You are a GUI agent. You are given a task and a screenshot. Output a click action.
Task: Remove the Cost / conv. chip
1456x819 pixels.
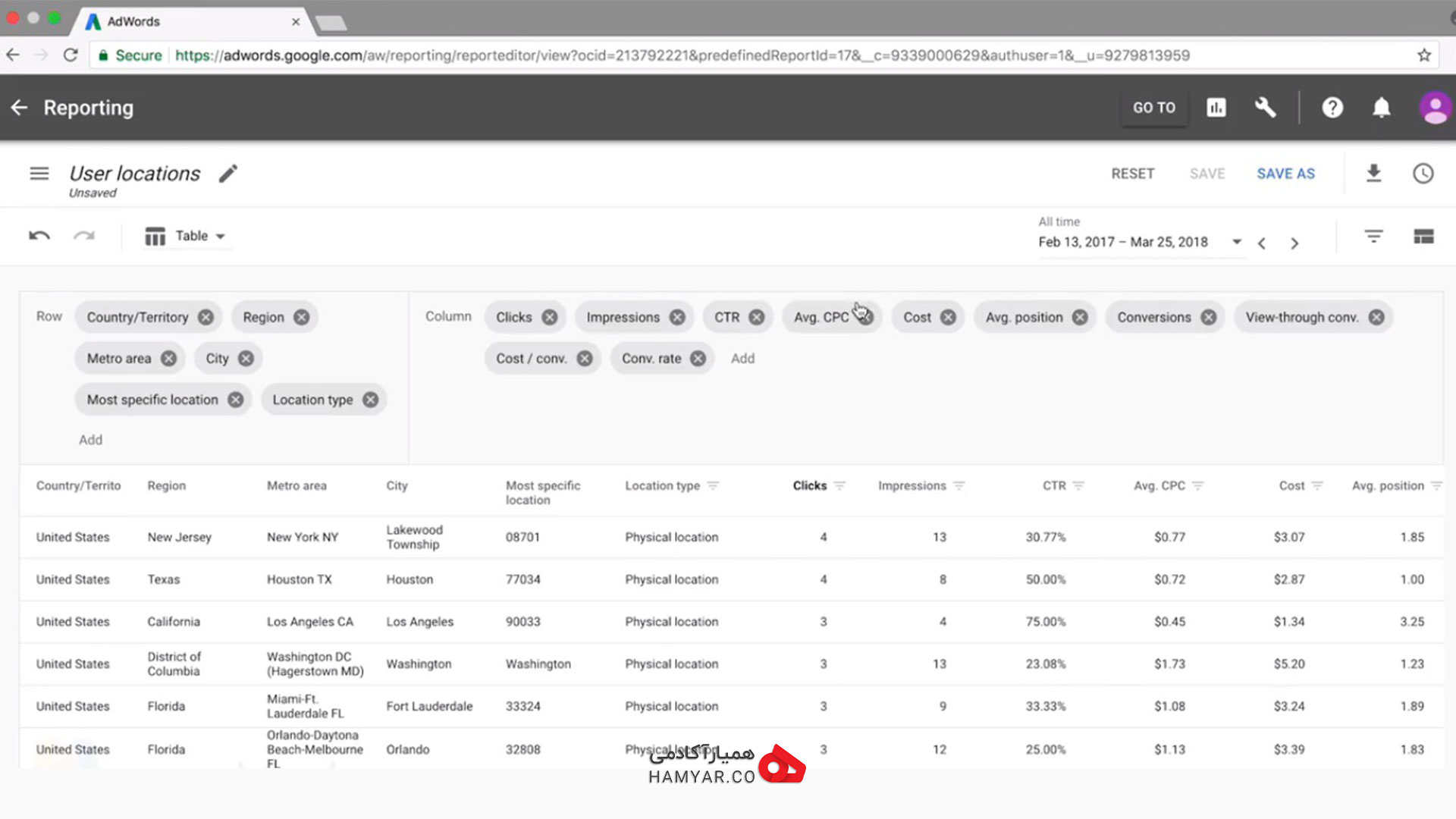click(584, 359)
